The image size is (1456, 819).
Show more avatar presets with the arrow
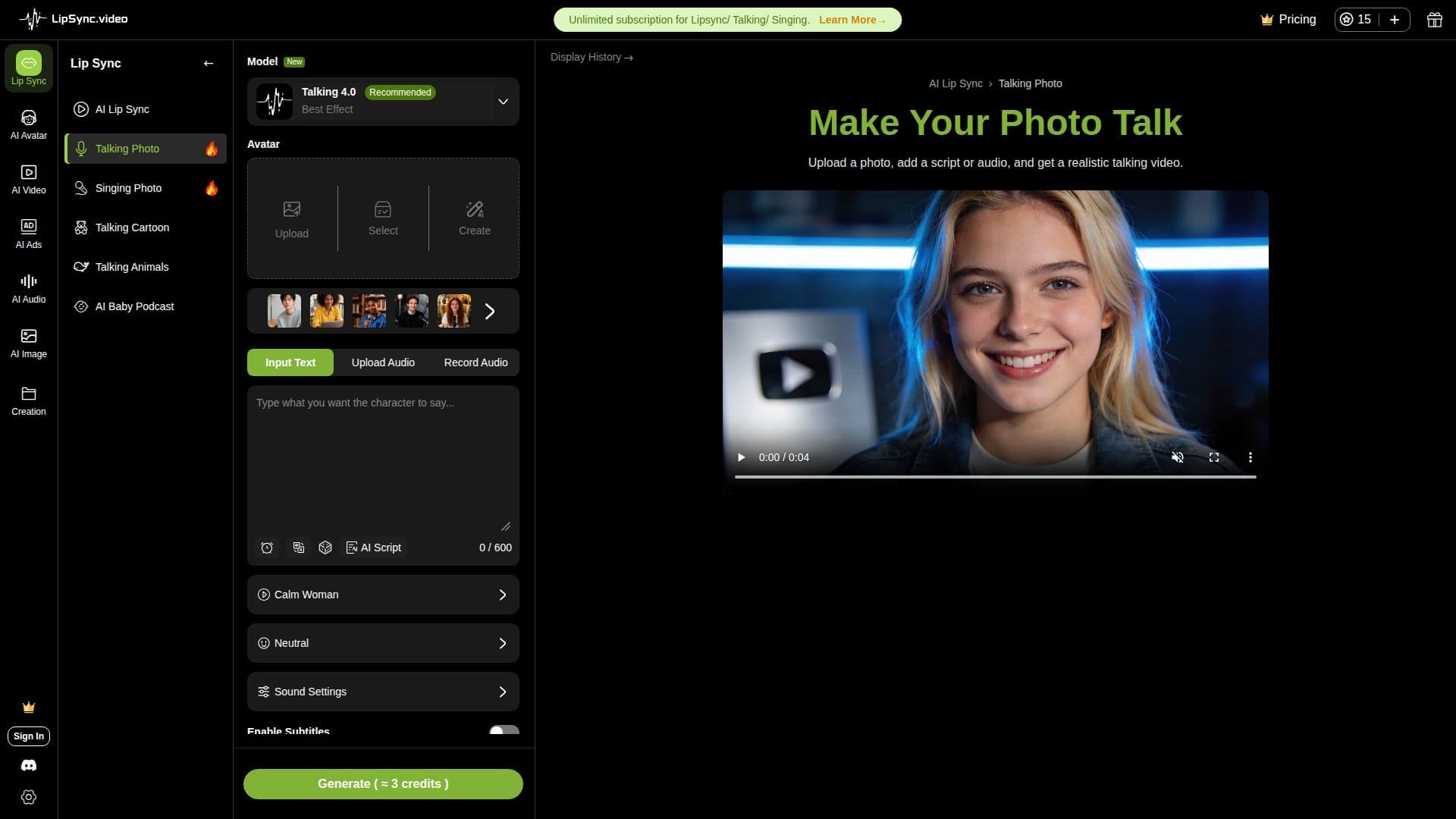[490, 311]
